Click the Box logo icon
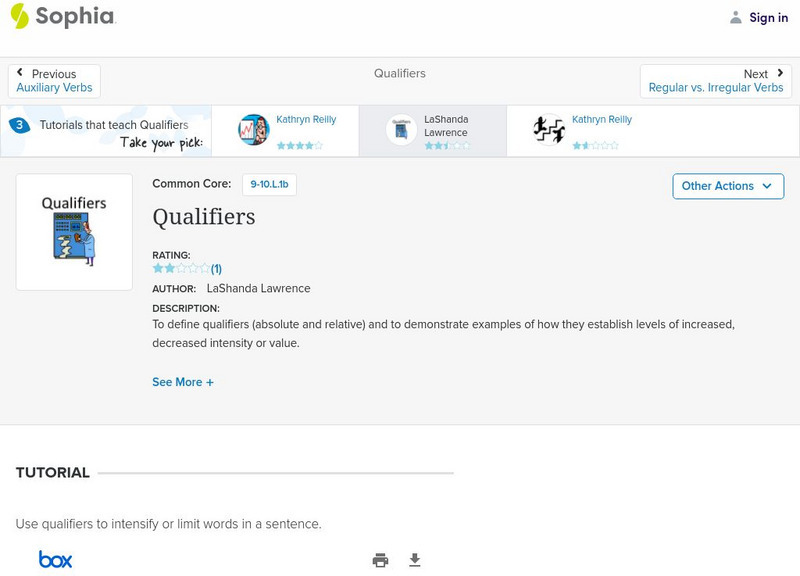The width and height of the screenshot is (800, 576). [x=55, y=560]
